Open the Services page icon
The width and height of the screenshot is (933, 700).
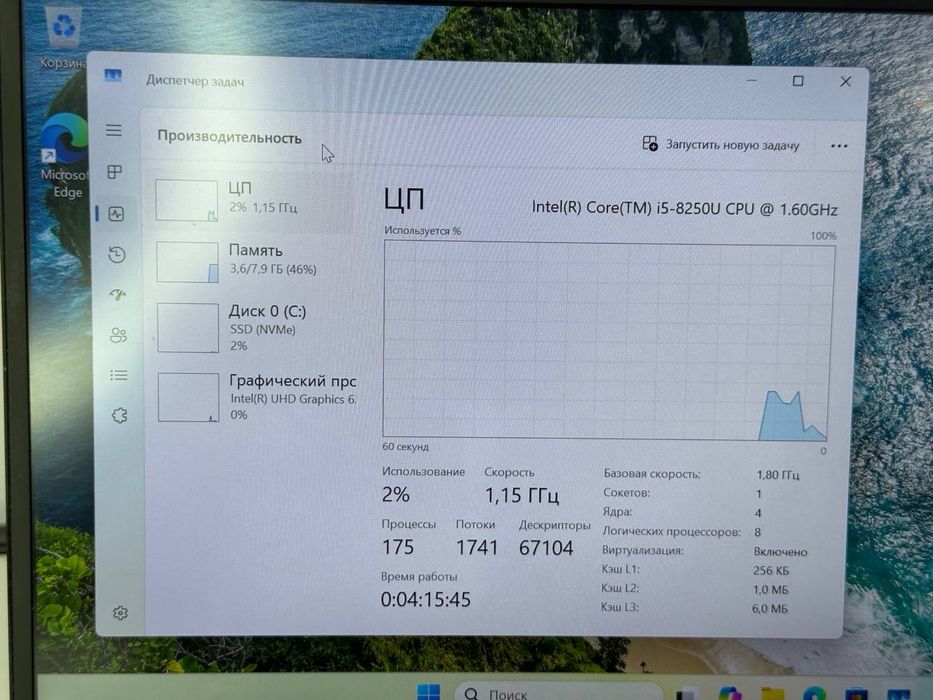pos(120,415)
